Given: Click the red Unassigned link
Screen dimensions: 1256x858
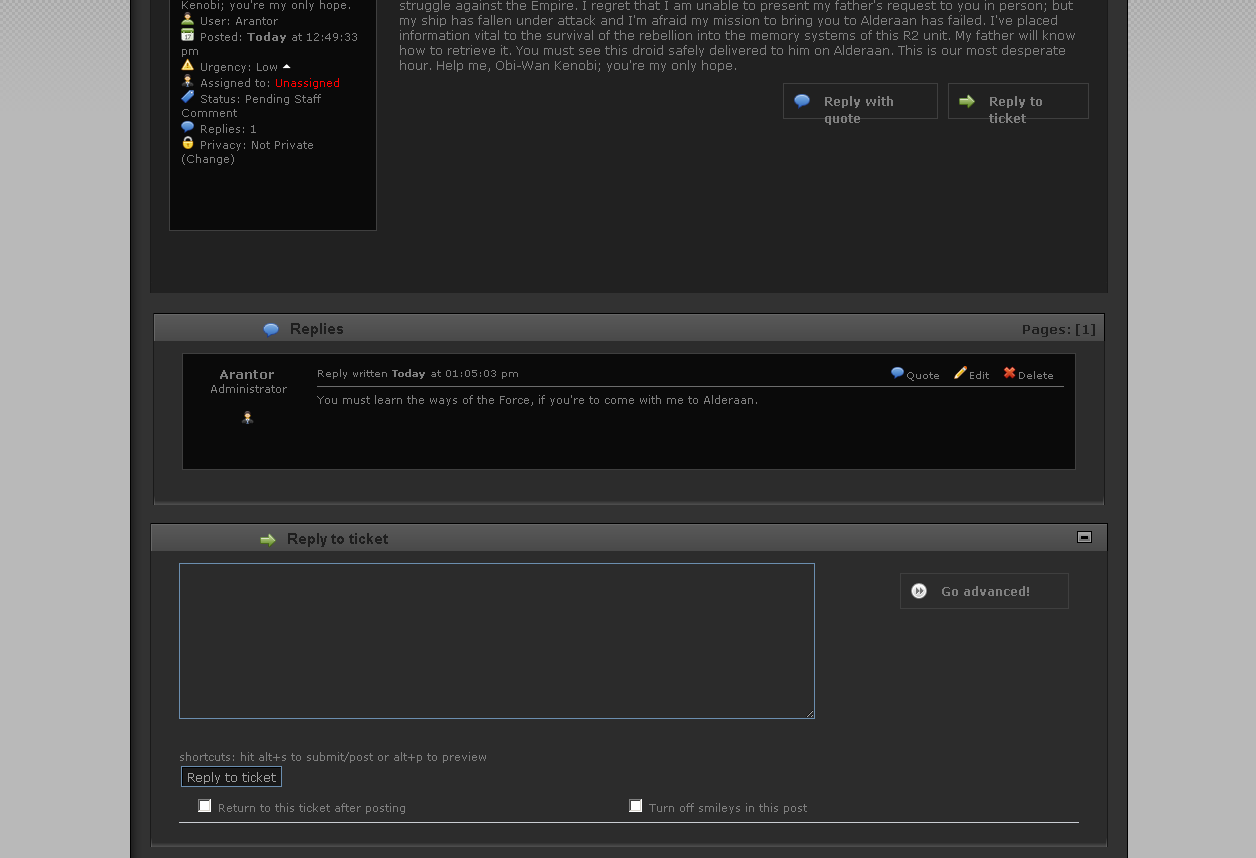Looking at the screenshot, I should click(x=307, y=83).
